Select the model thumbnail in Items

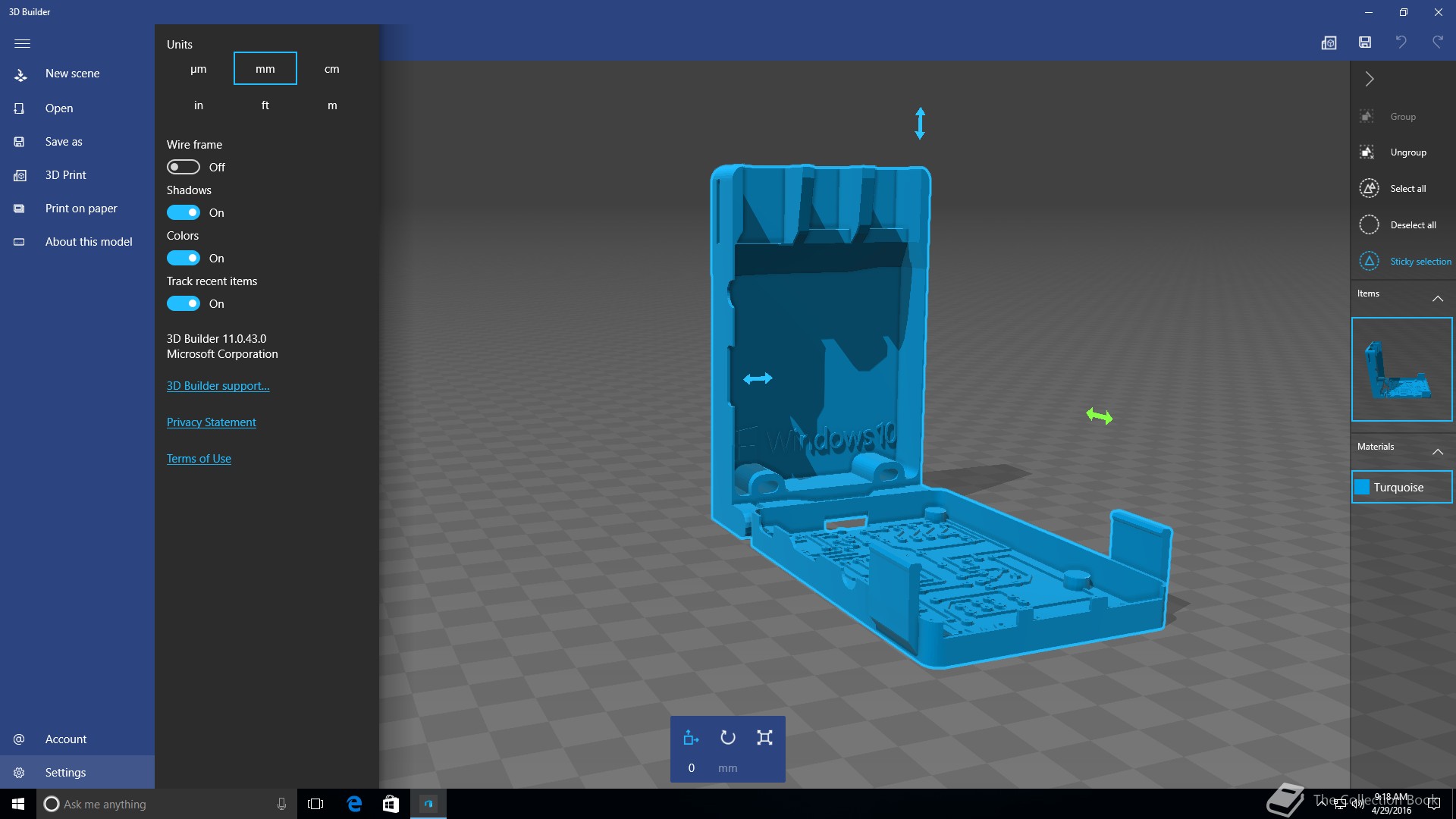(1401, 369)
